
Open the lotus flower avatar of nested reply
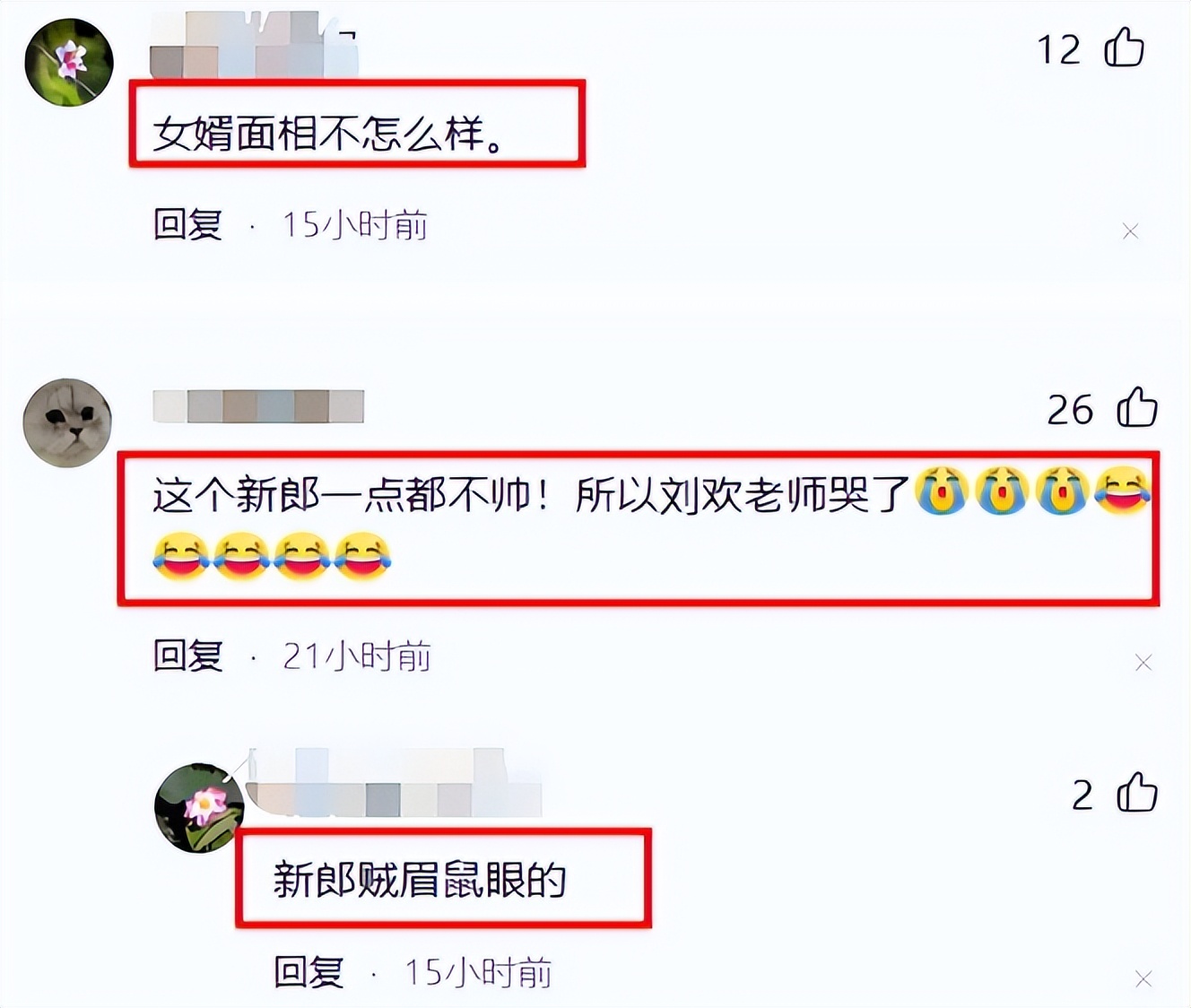click(199, 807)
